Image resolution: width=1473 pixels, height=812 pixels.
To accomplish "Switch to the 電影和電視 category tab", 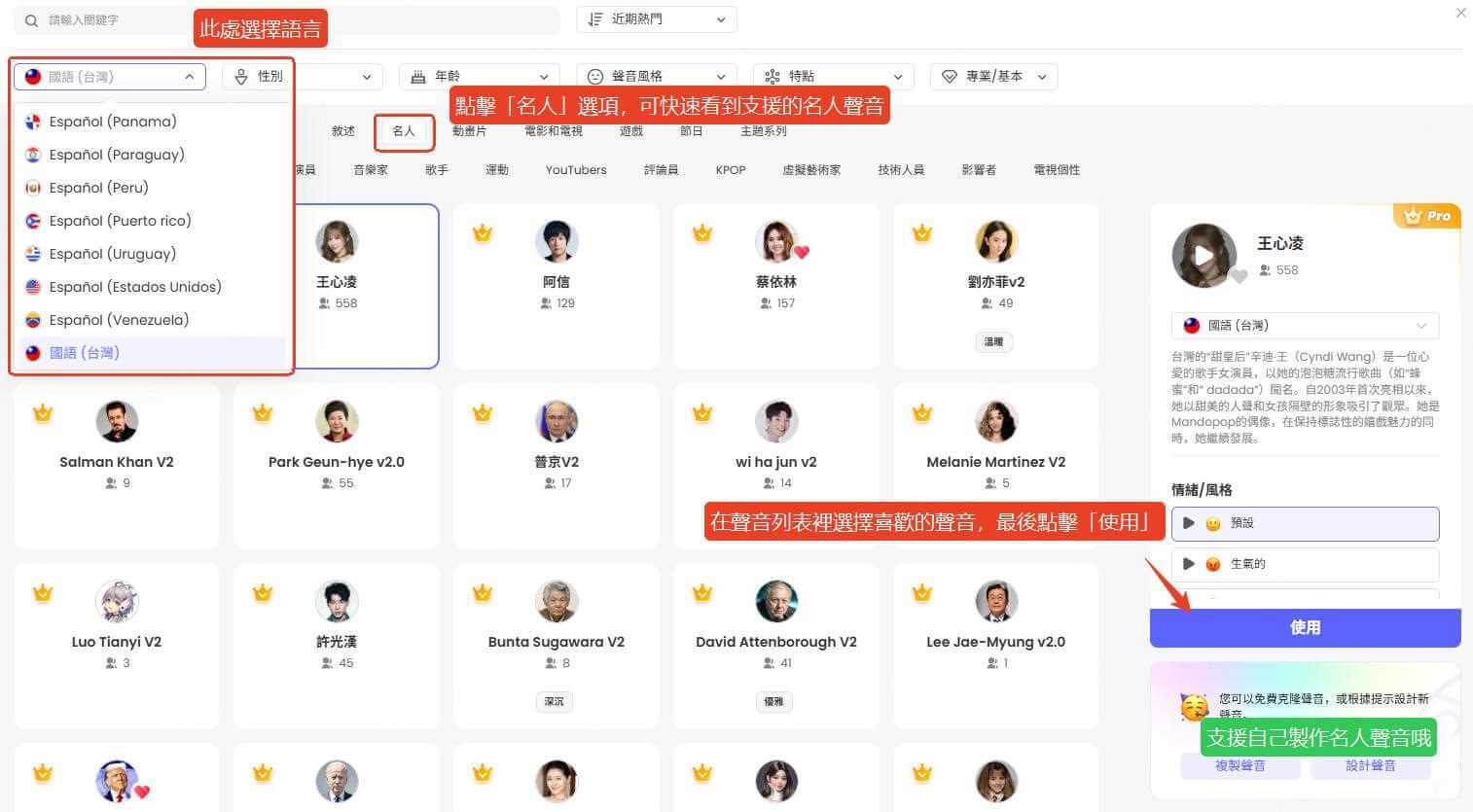I will coord(554,131).
